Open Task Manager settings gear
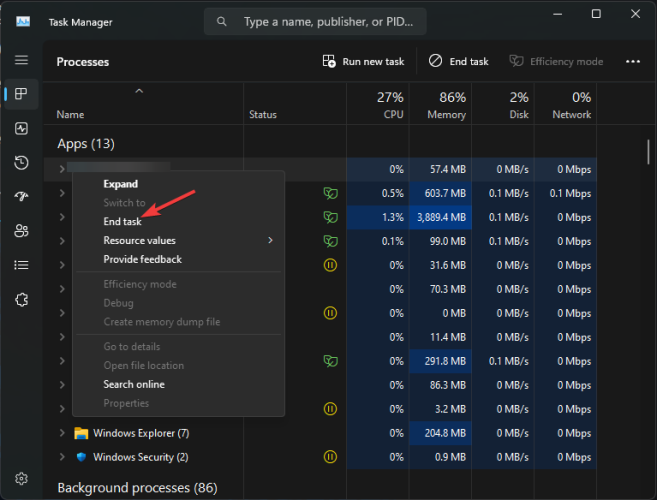This screenshot has height=500, width=657. tap(21, 478)
